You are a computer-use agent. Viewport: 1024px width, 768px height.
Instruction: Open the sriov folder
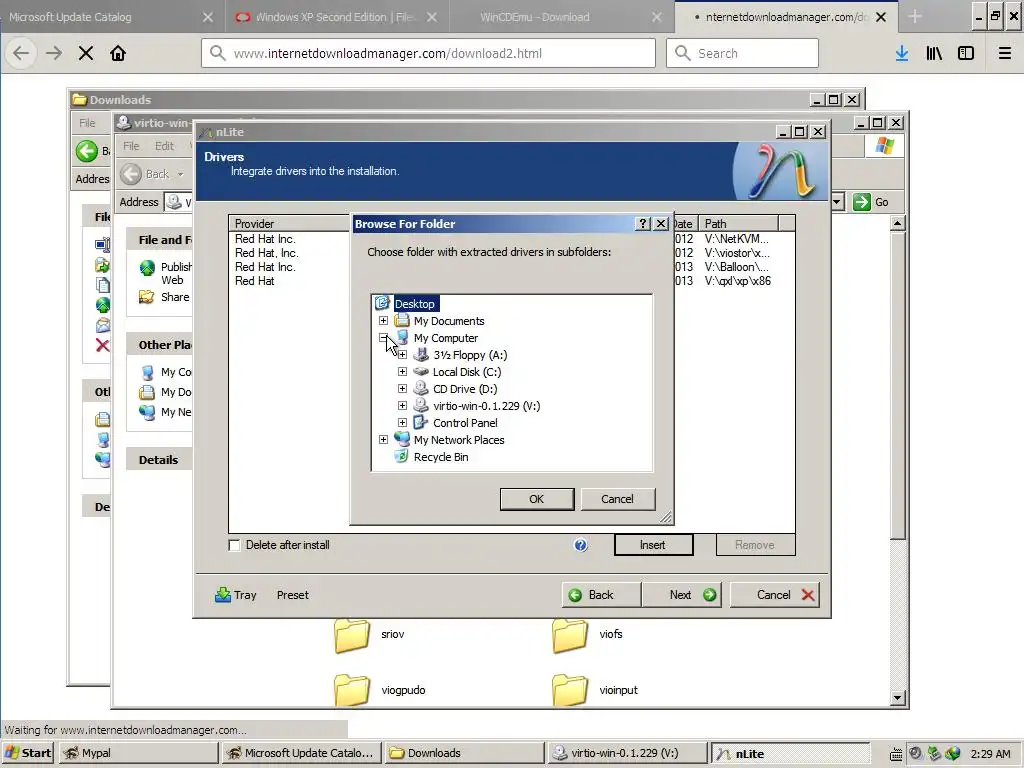369,635
